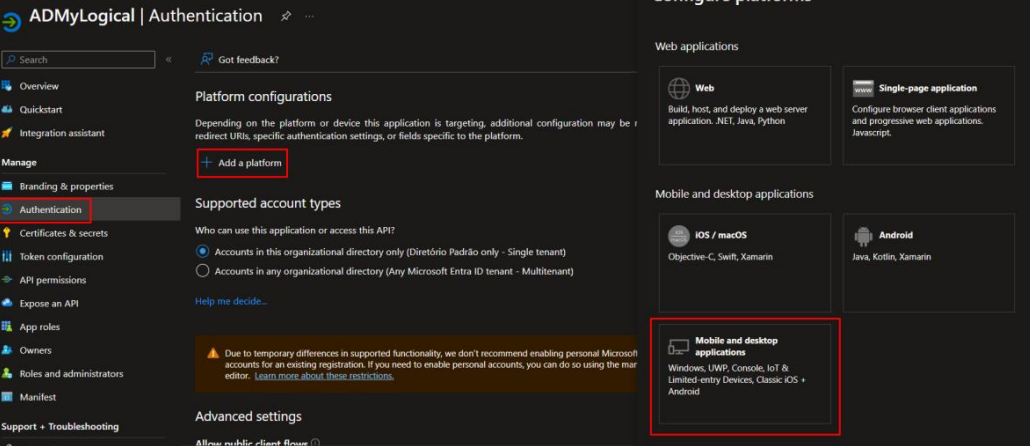This screenshot has width=1030, height=446.
Task: Click the Web globe icon
Action: (x=679, y=88)
